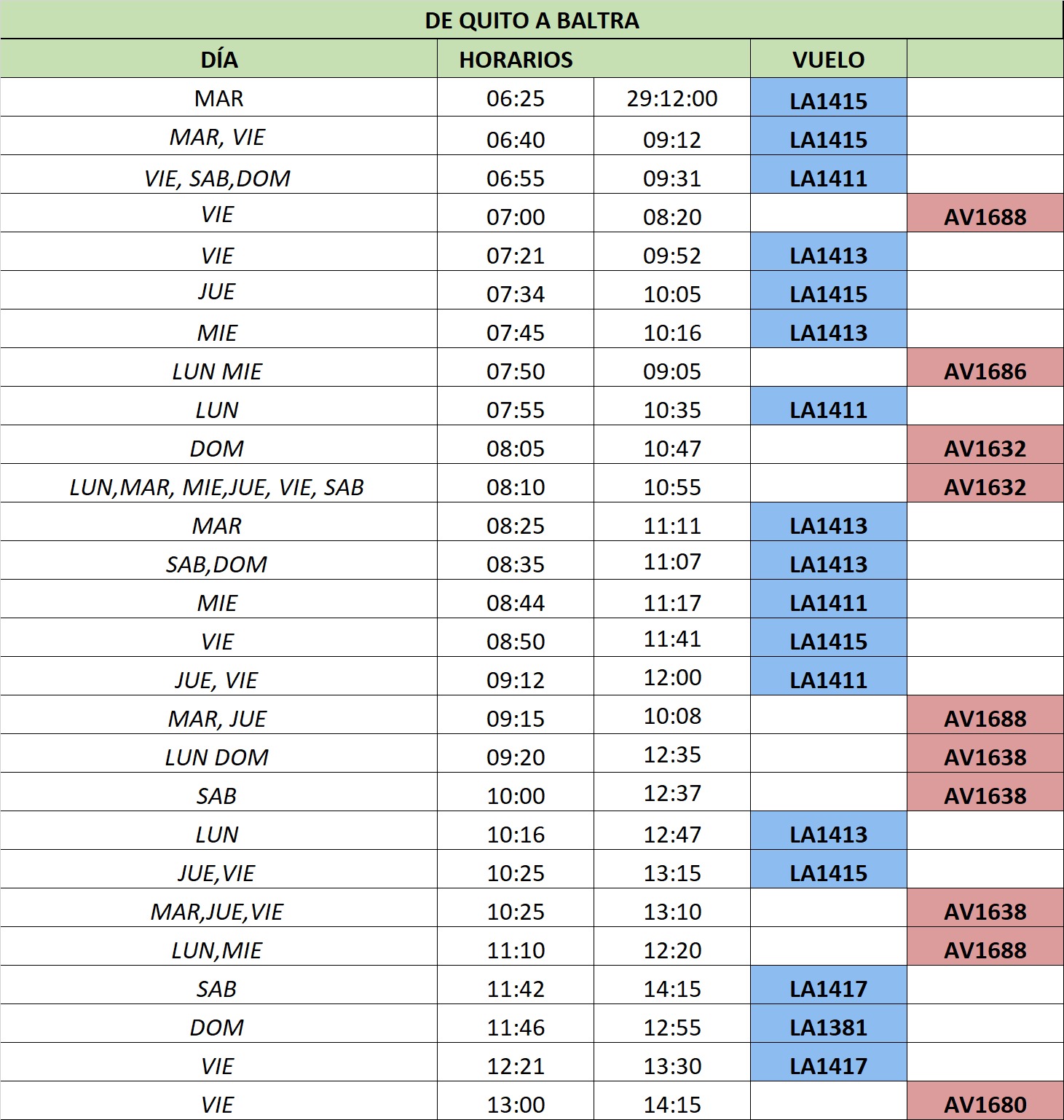1064x1120 pixels.
Task: Click the AV1680 flight cell
Action: click(x=985, y=1105)
